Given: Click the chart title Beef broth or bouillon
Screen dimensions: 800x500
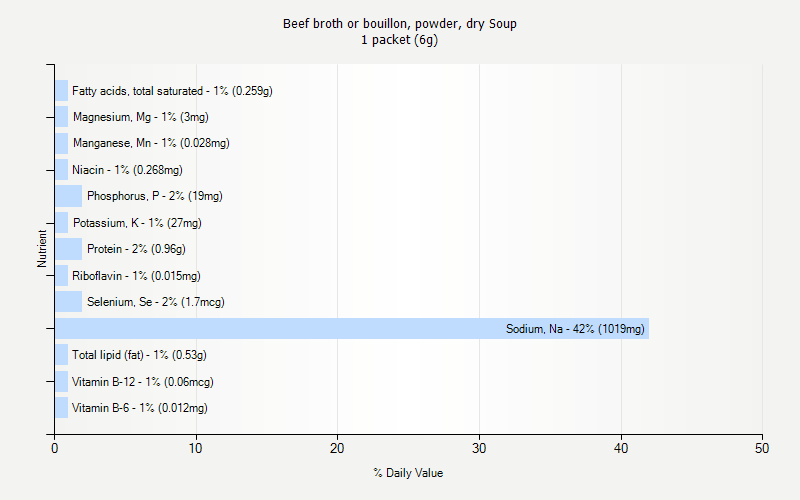Looking at the screenshot, I should click(x=400, y=24).
